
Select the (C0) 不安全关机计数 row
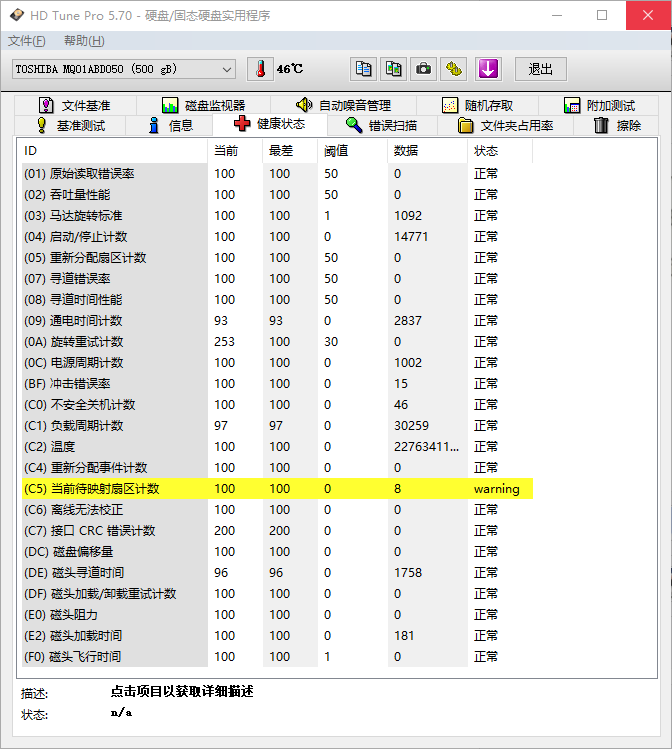coord(277,405)
